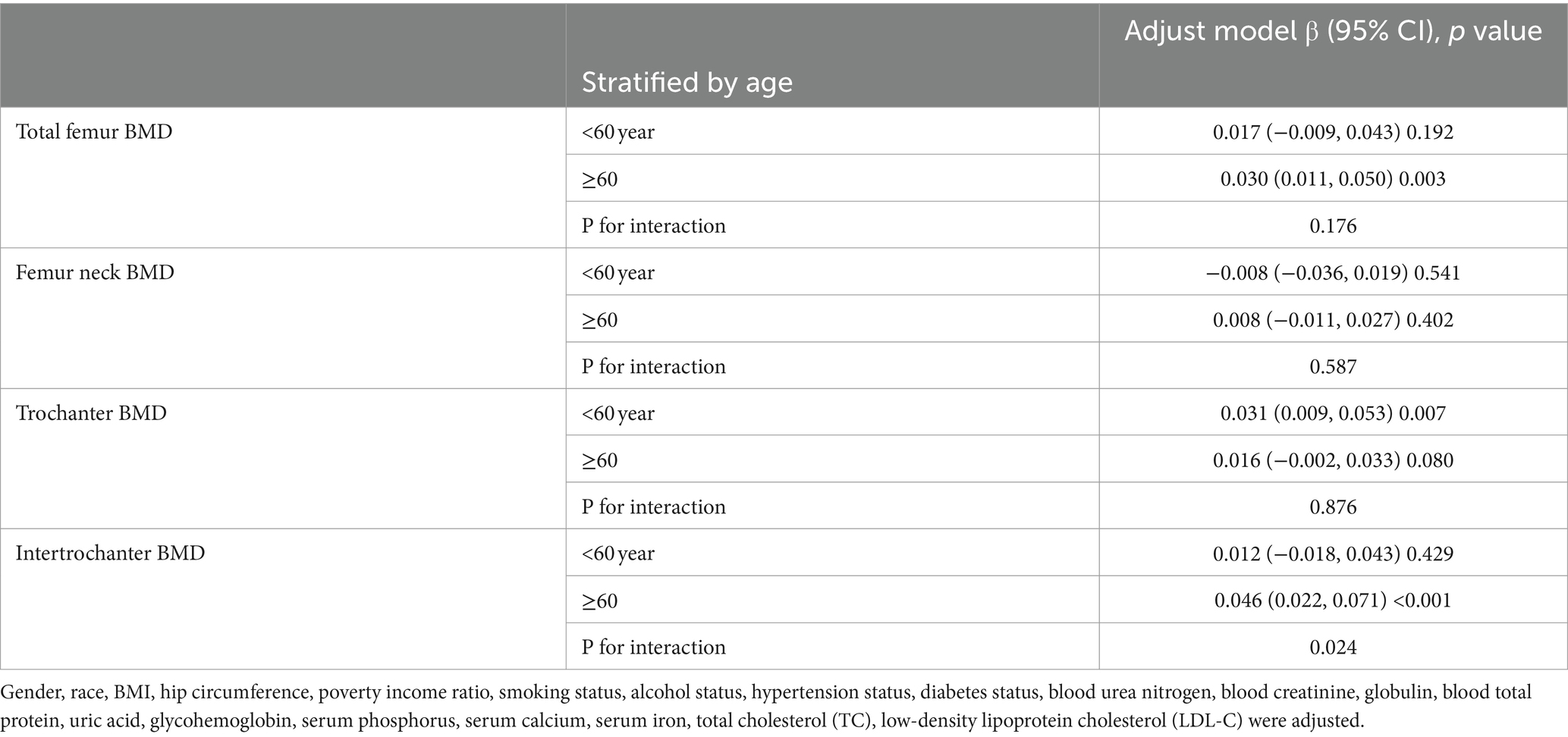Click the value 0.008 (−0.011, 0.027) 0.402
The height and width of the screenshot is (737, 1568).
(1333, 320)
